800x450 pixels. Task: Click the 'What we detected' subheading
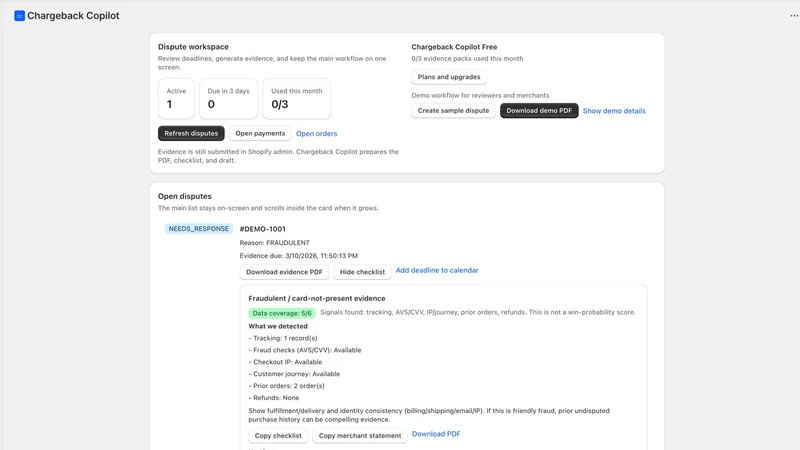pos(278,326)
